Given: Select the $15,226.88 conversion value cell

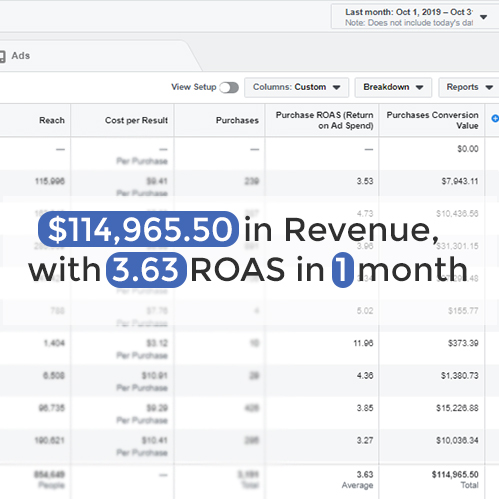Looking at the screenshot, I should click(x=457, y=408).
